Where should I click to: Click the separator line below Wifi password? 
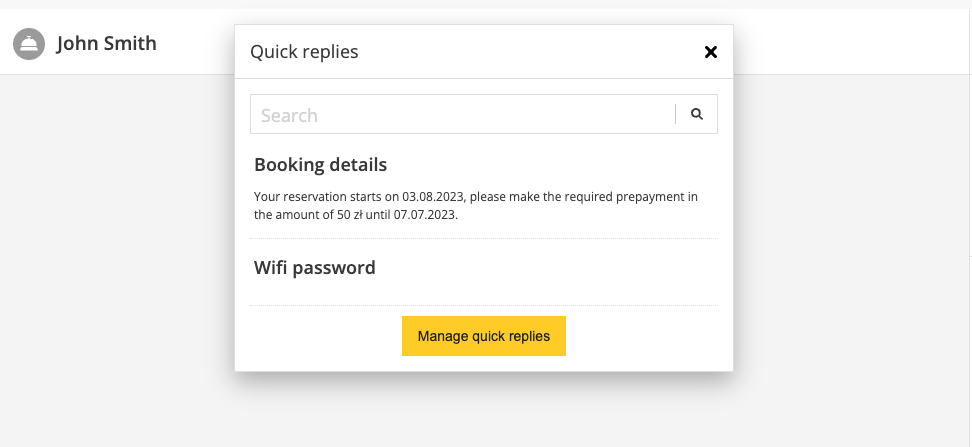[484, 305]
